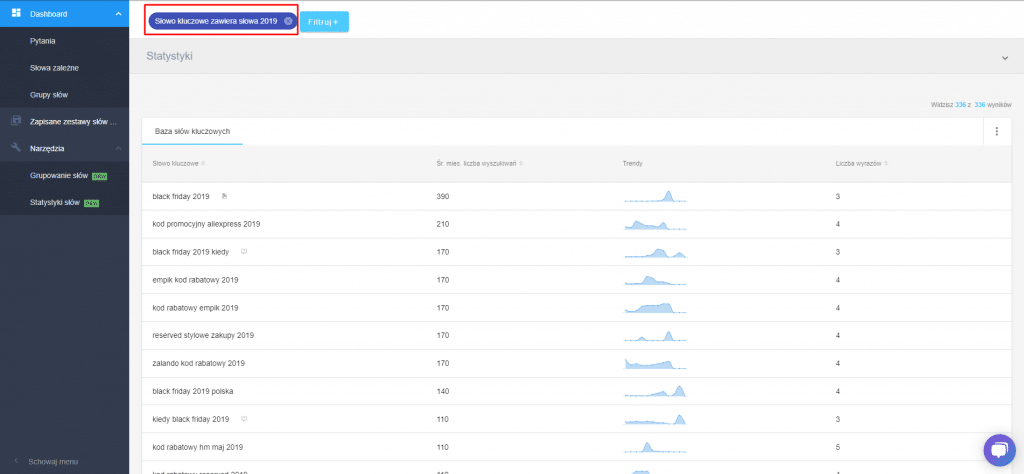The image size is (1024, 474).
Task: Select the Baza słów kluczowych tab
Action: pos(192,131)
